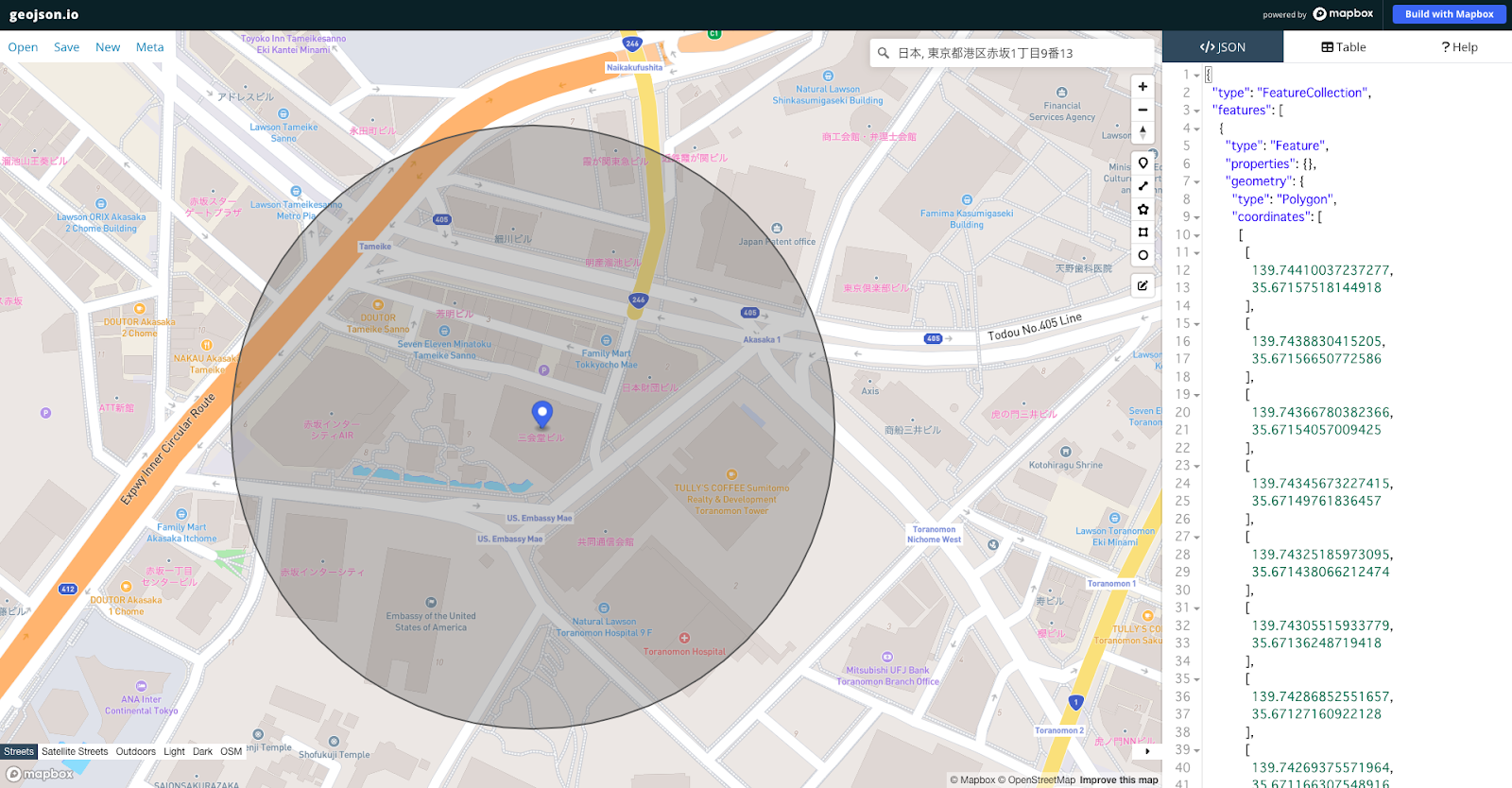The image size is (1512, 788).
Task: Collapse JSON fold arrow on line 11
Action: (x=1197, y=253)
